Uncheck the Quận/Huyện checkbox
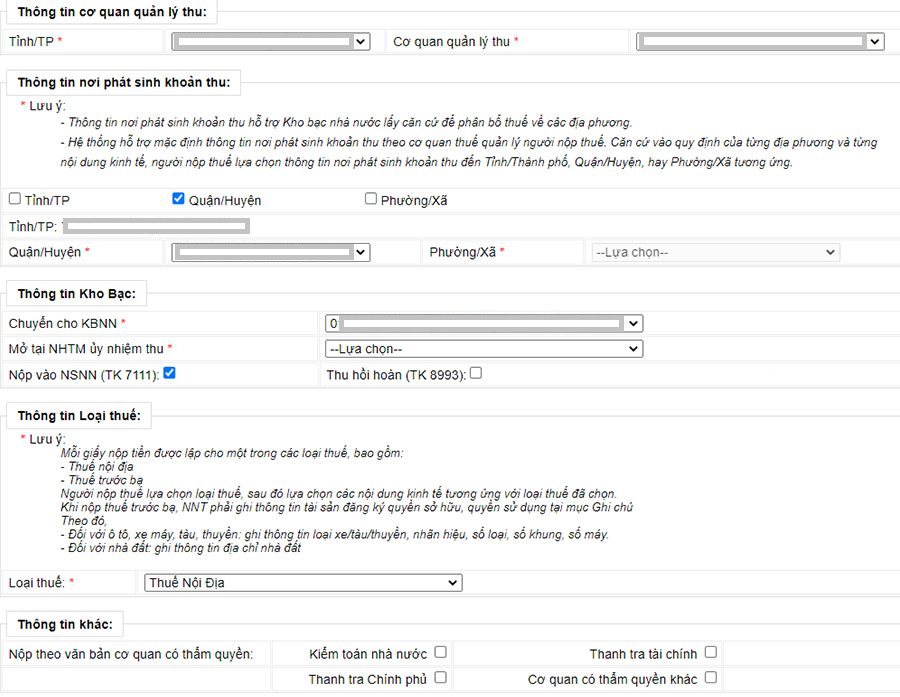Image resolution: width=900 pixels, height=697 pixels. (x=179, y=199)
